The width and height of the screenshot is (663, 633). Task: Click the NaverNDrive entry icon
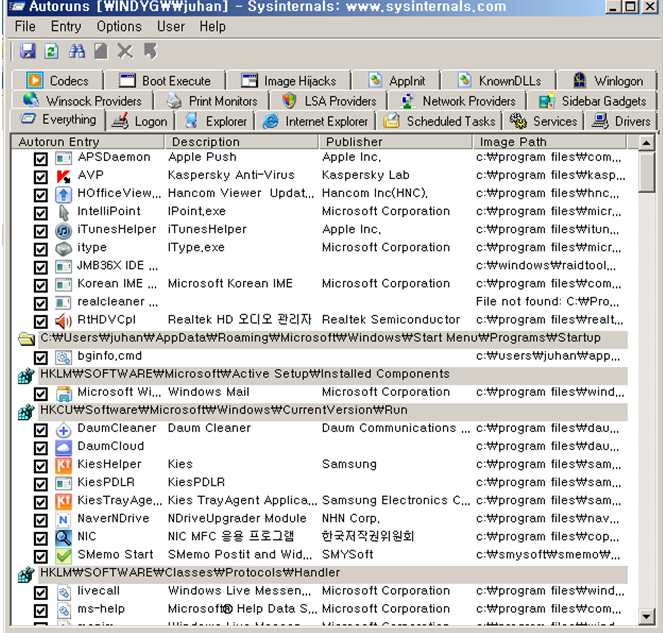[x=63, y=520]
